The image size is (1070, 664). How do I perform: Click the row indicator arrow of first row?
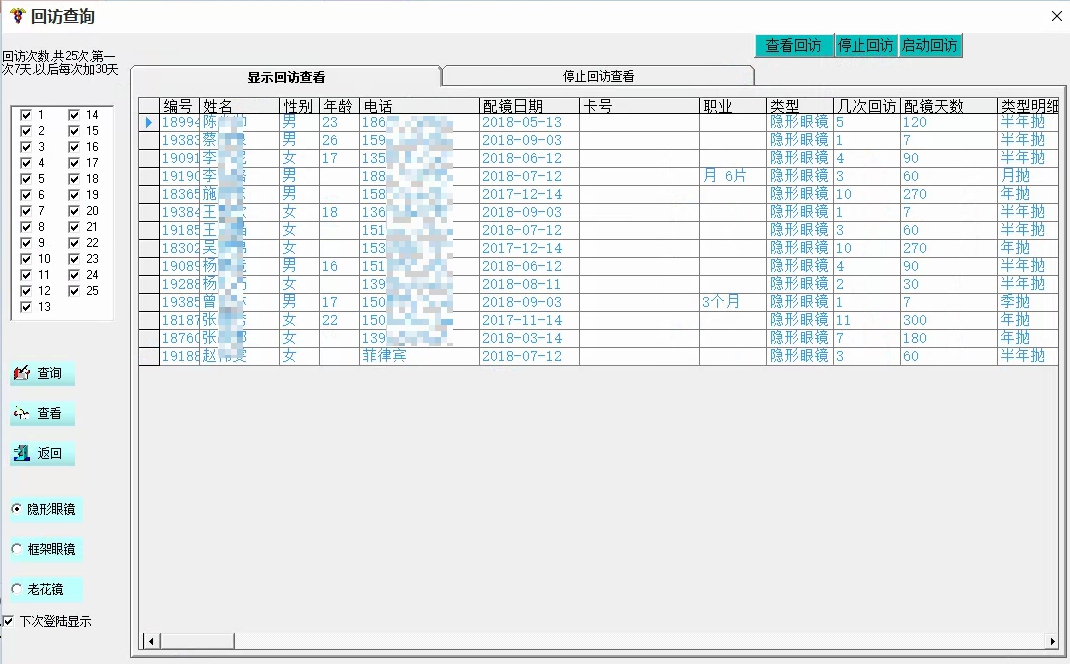149,122
